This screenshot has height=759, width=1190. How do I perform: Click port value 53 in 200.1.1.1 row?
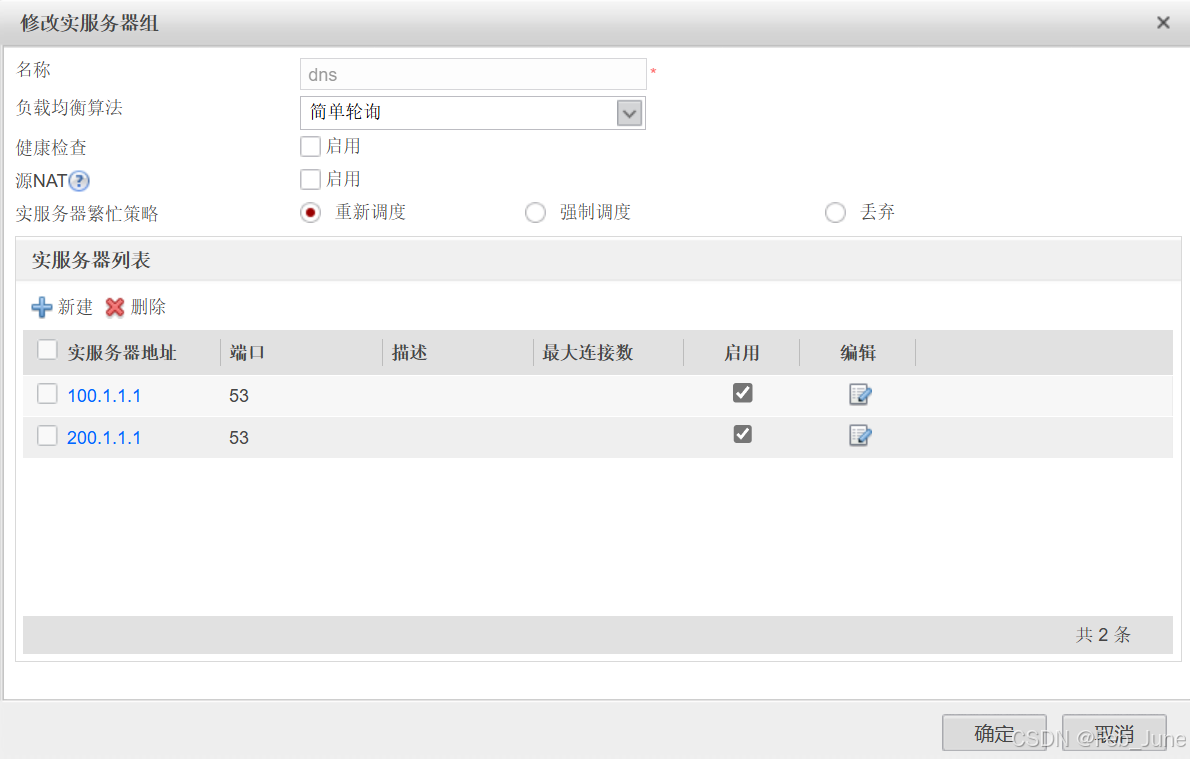coord(239,437)
